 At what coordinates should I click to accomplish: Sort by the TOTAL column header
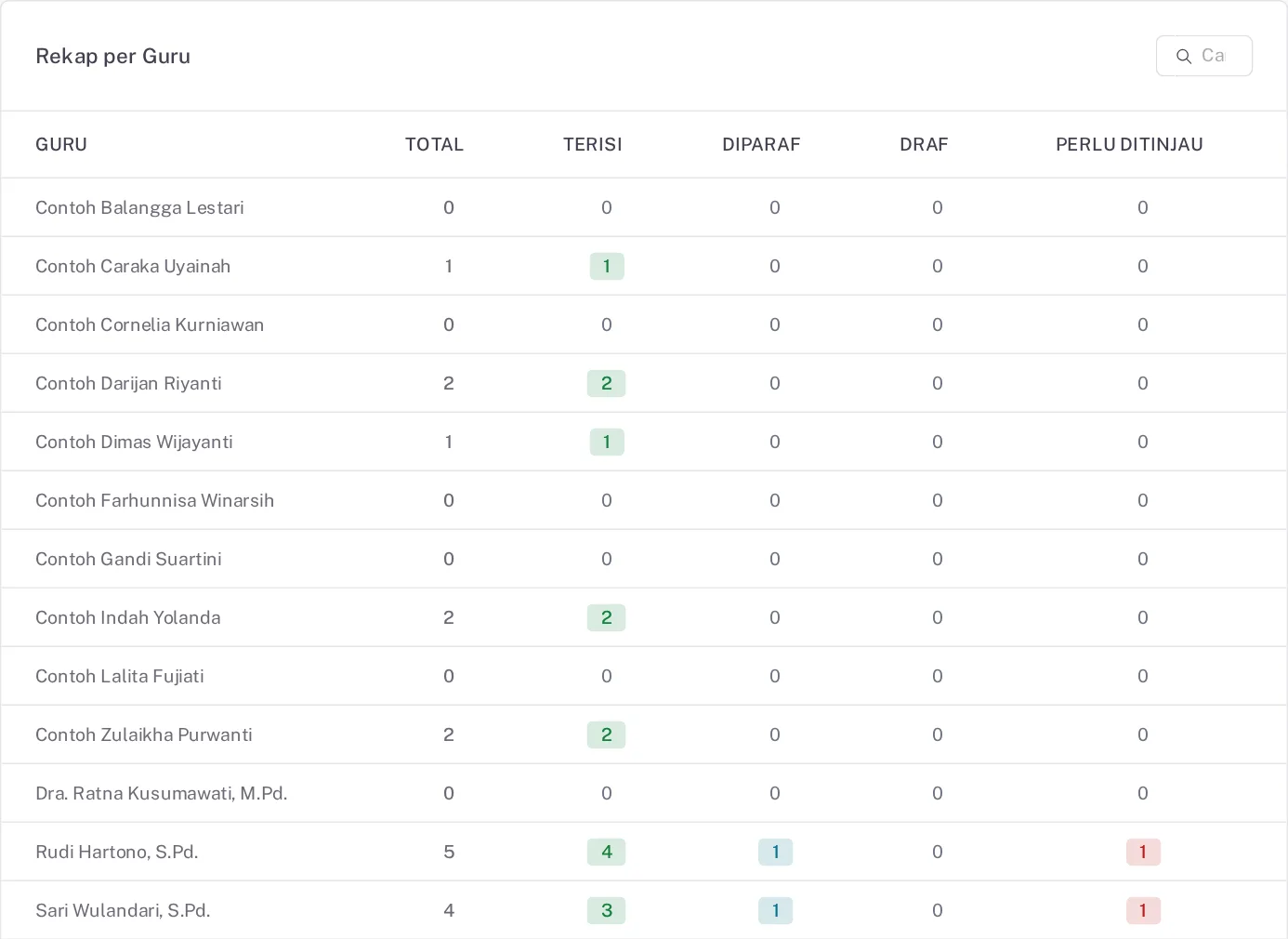click(x=434, y=144)
